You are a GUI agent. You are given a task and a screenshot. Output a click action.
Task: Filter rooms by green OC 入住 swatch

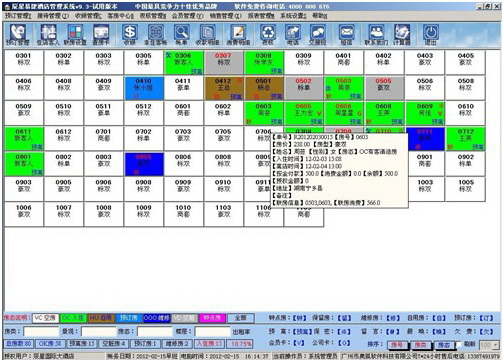coord(73,318)
